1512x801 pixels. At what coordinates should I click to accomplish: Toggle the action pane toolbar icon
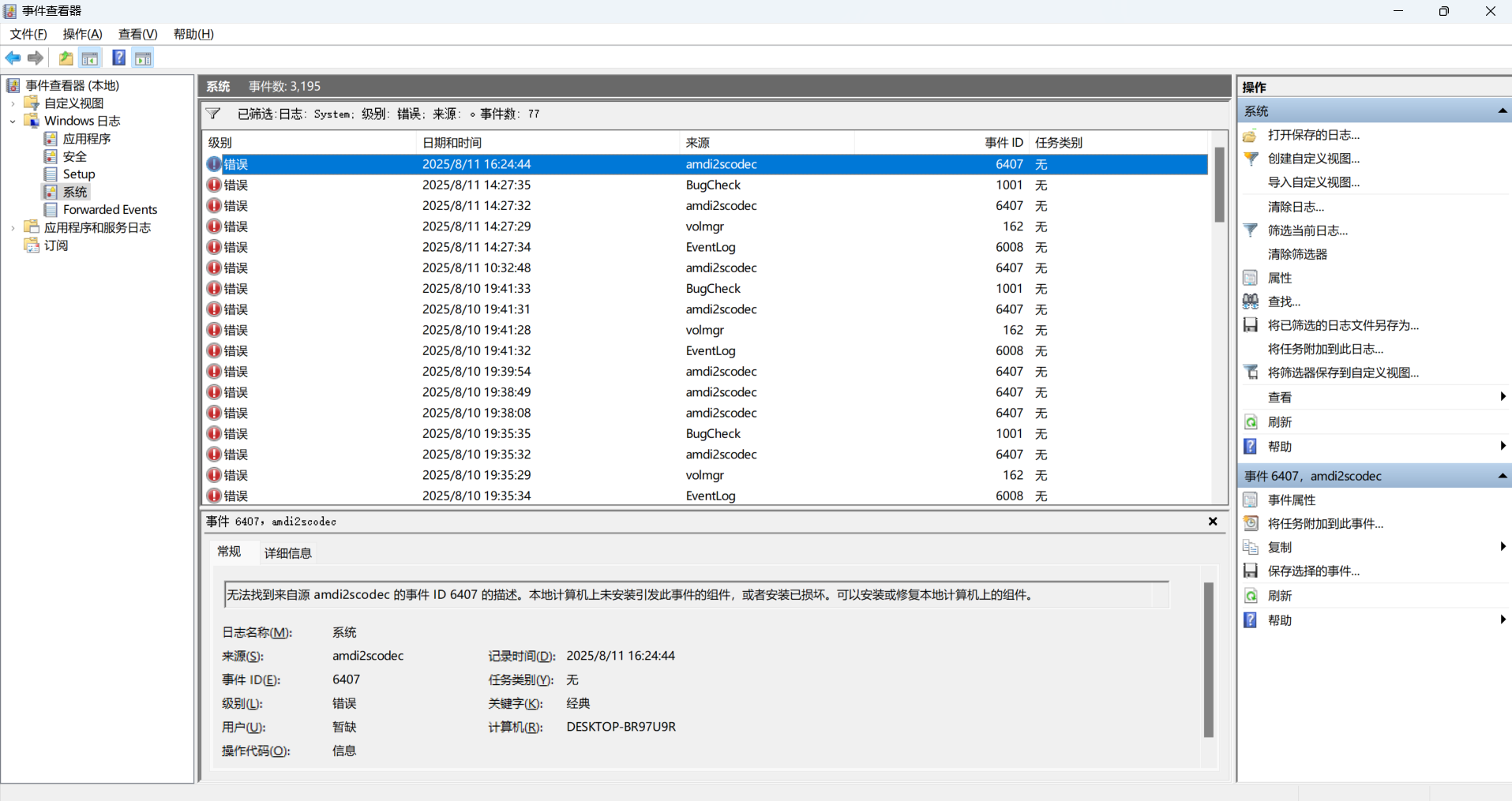tap(143, 58)
